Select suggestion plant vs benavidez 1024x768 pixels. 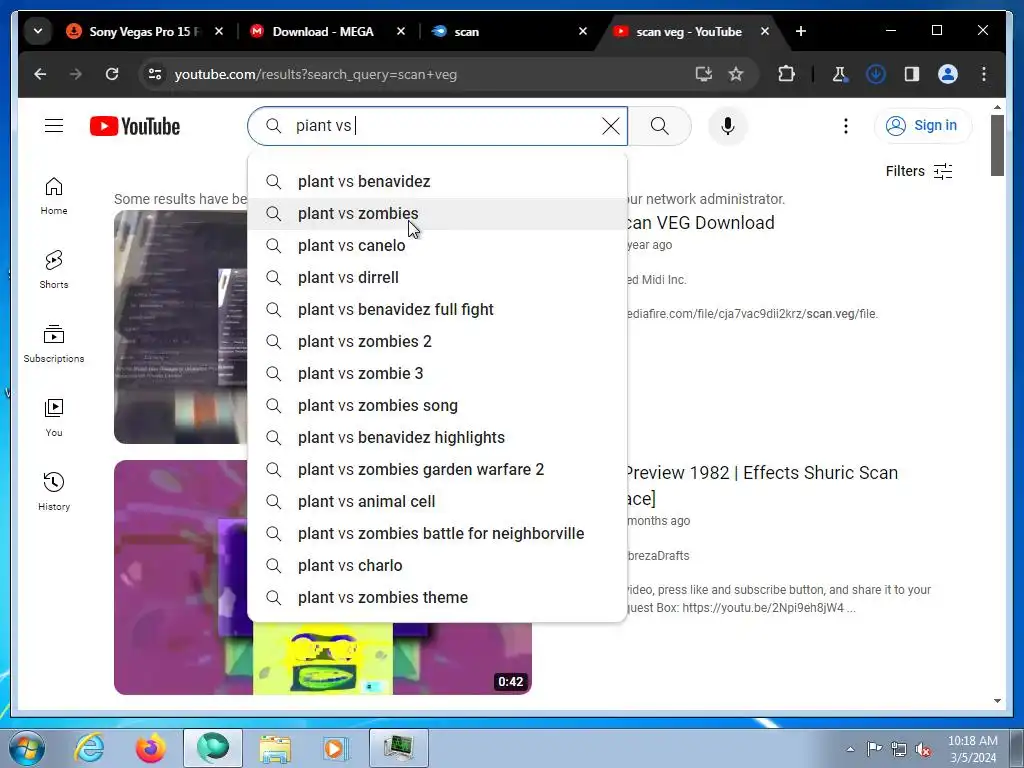437,182
